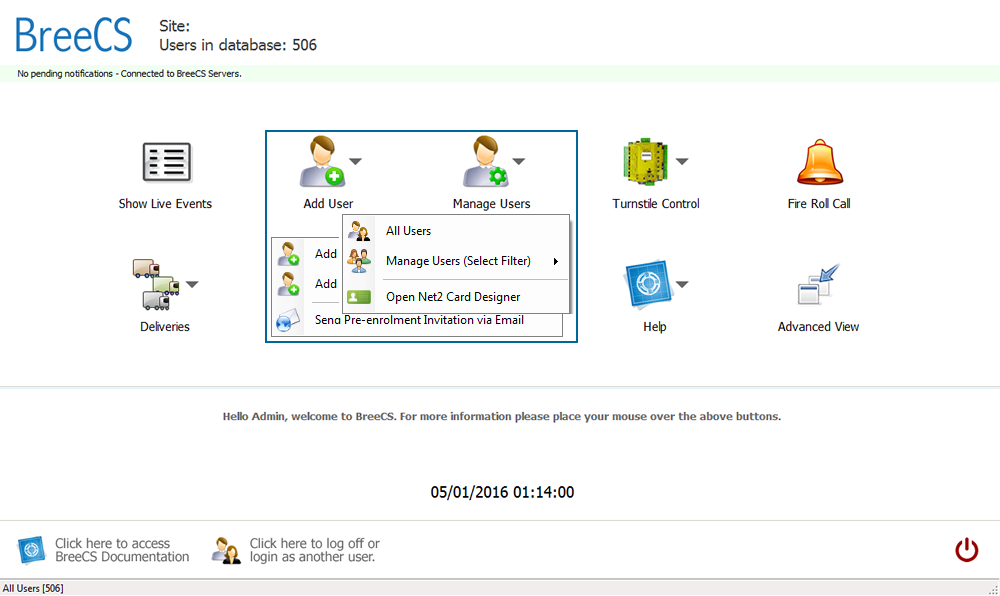Expand the Add User dropdown arrow
1000x596 pixels.
(x=355, y=162)
